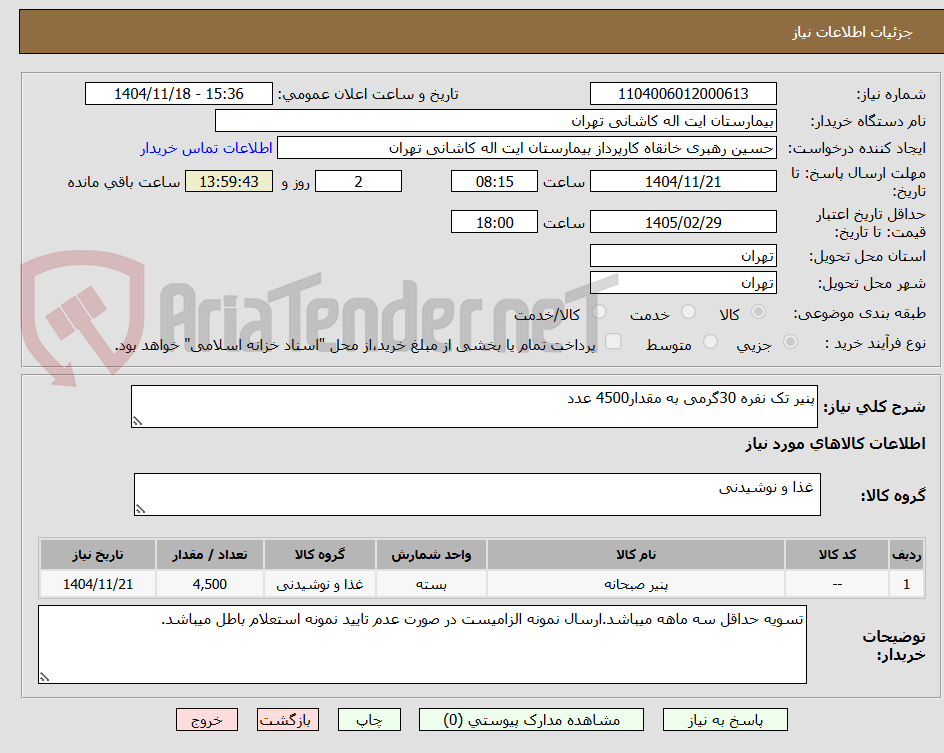Screen dimensions: 944x753
Task: Click the بازگشت back button
Action: click(x=288, y=720)
